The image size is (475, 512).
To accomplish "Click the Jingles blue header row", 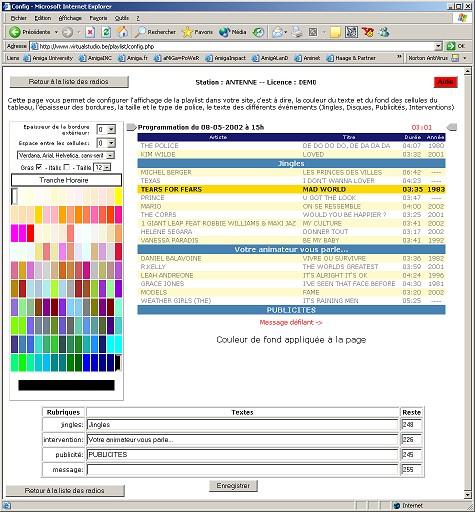I will (x=291, y=163).
